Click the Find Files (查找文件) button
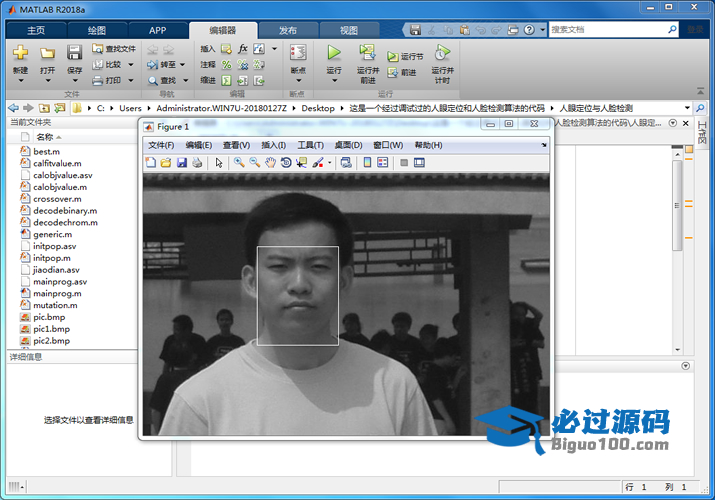This screenshot has width=715, height=500. pyautogui.click(x=113, y=48)
